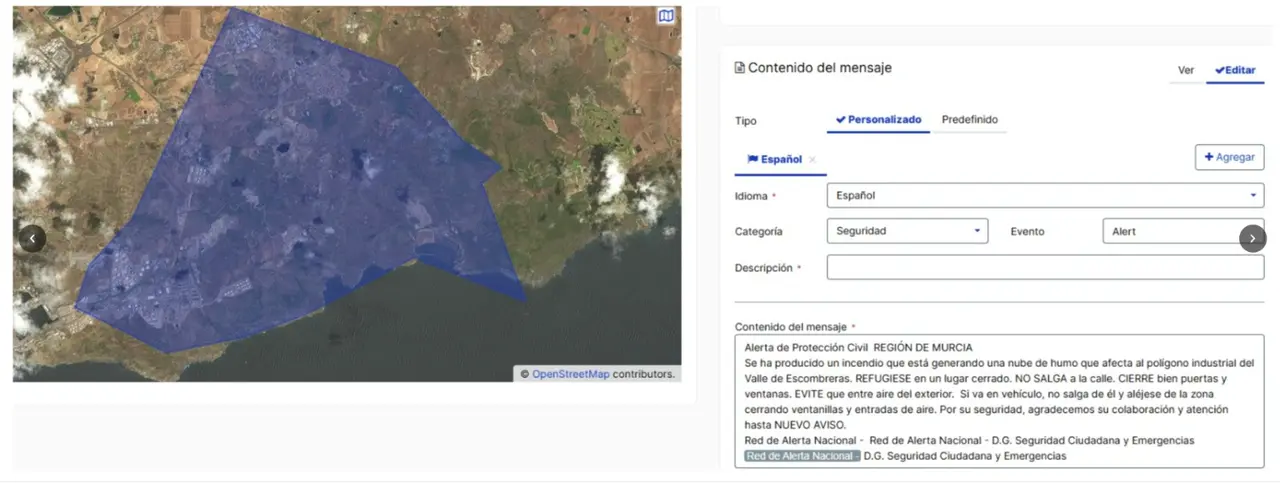Viewport: 1280px width, 483px height.
Task: Open the OpenStreetMap attribution link
Action: (x=570, y=374)
